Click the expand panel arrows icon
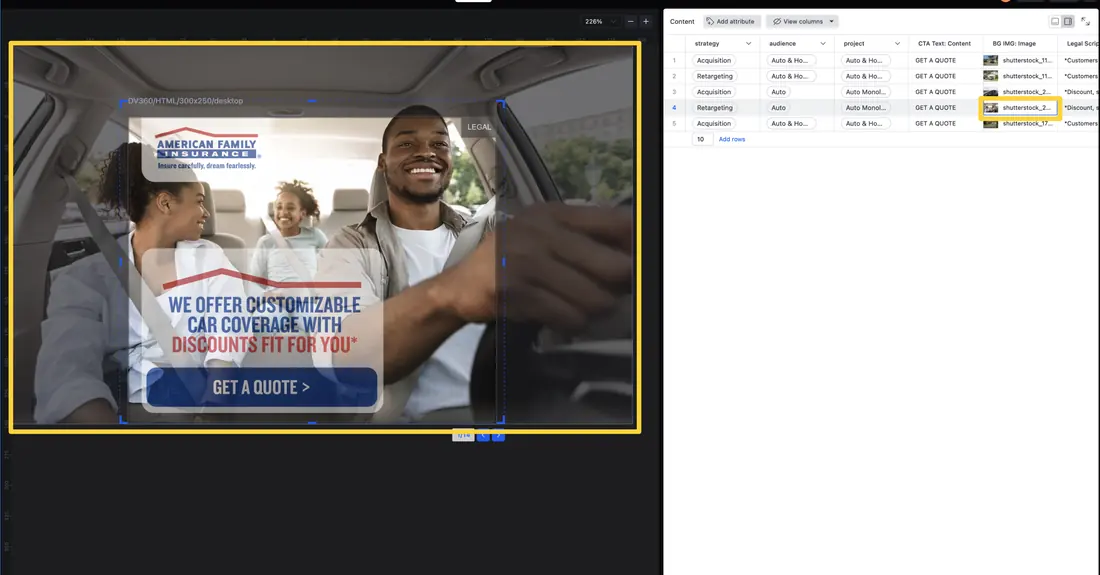 (x=1086, y=22)
